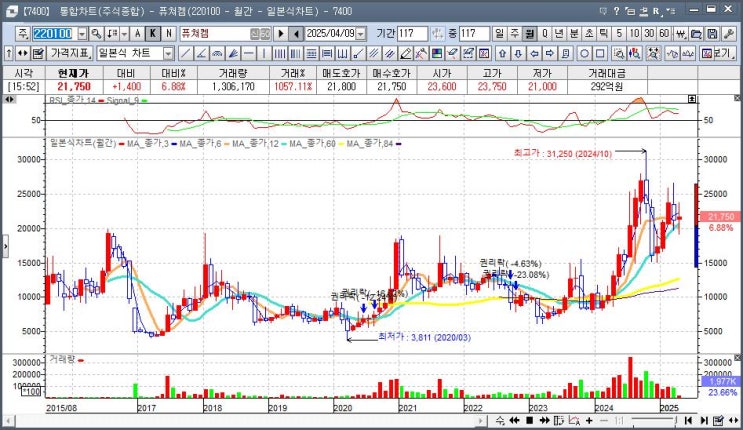Select the eraser tool in toolbar

[453, 53]
